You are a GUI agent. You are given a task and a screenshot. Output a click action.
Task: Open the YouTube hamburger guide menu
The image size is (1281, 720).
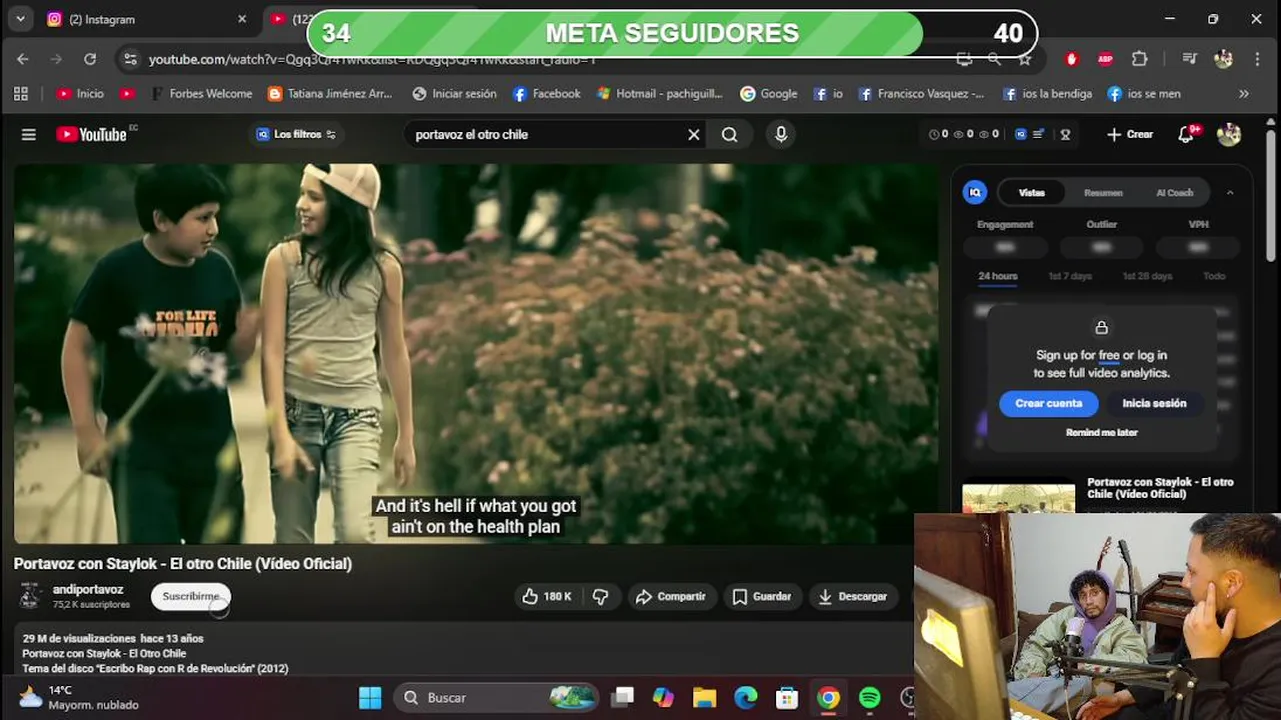pos(29,135)
